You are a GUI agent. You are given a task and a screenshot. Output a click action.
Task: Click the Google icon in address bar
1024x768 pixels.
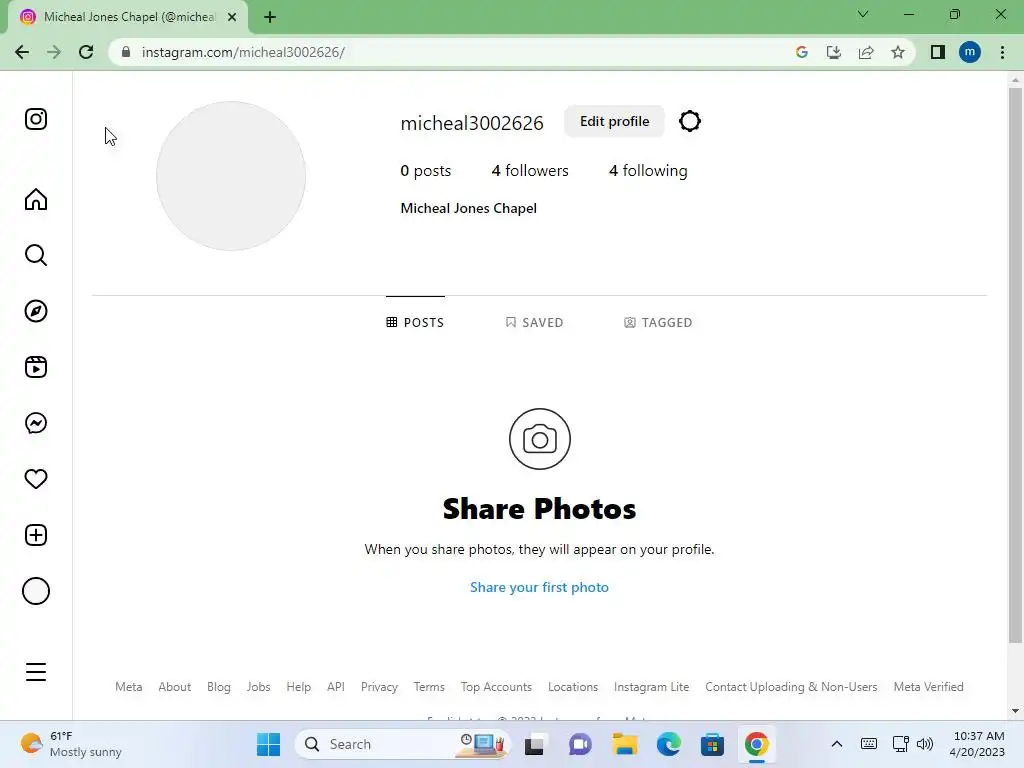[x=802, y=52]
